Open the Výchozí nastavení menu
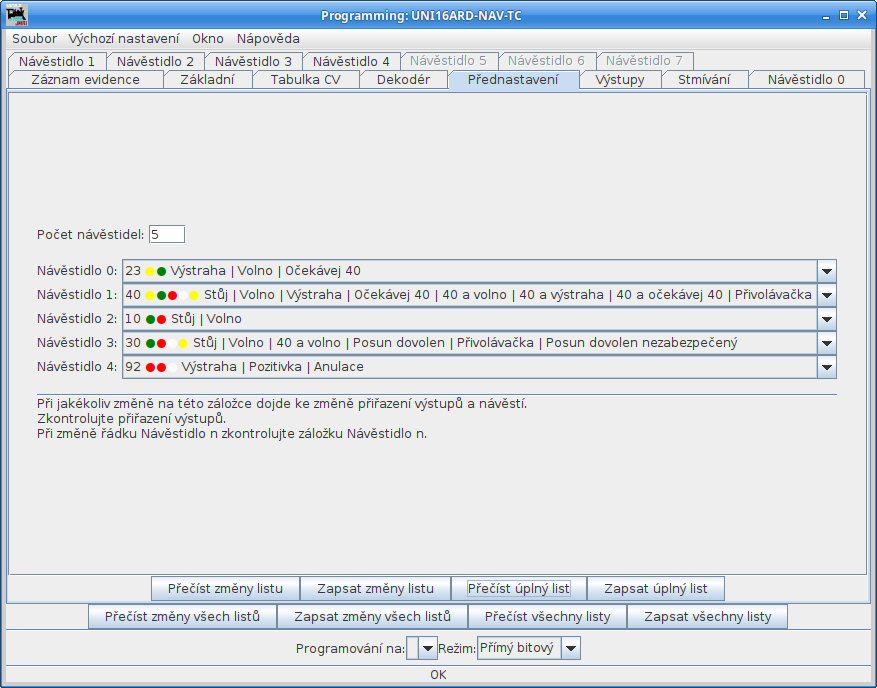The height and width of the screenshot is (688, 877). (x=124, y=39)
